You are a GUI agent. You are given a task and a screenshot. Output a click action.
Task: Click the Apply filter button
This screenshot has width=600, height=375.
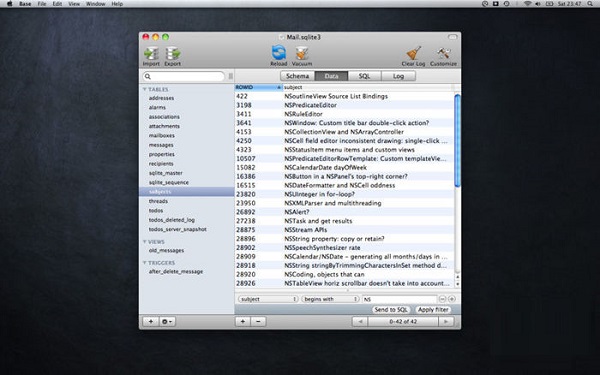coord(433,310)
